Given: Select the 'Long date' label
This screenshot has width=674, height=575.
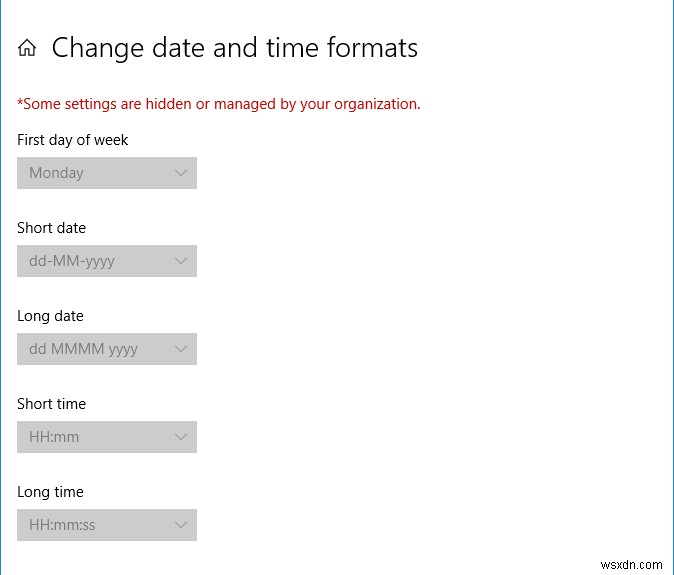Looking at the screenshot, I should coord(50,316).
